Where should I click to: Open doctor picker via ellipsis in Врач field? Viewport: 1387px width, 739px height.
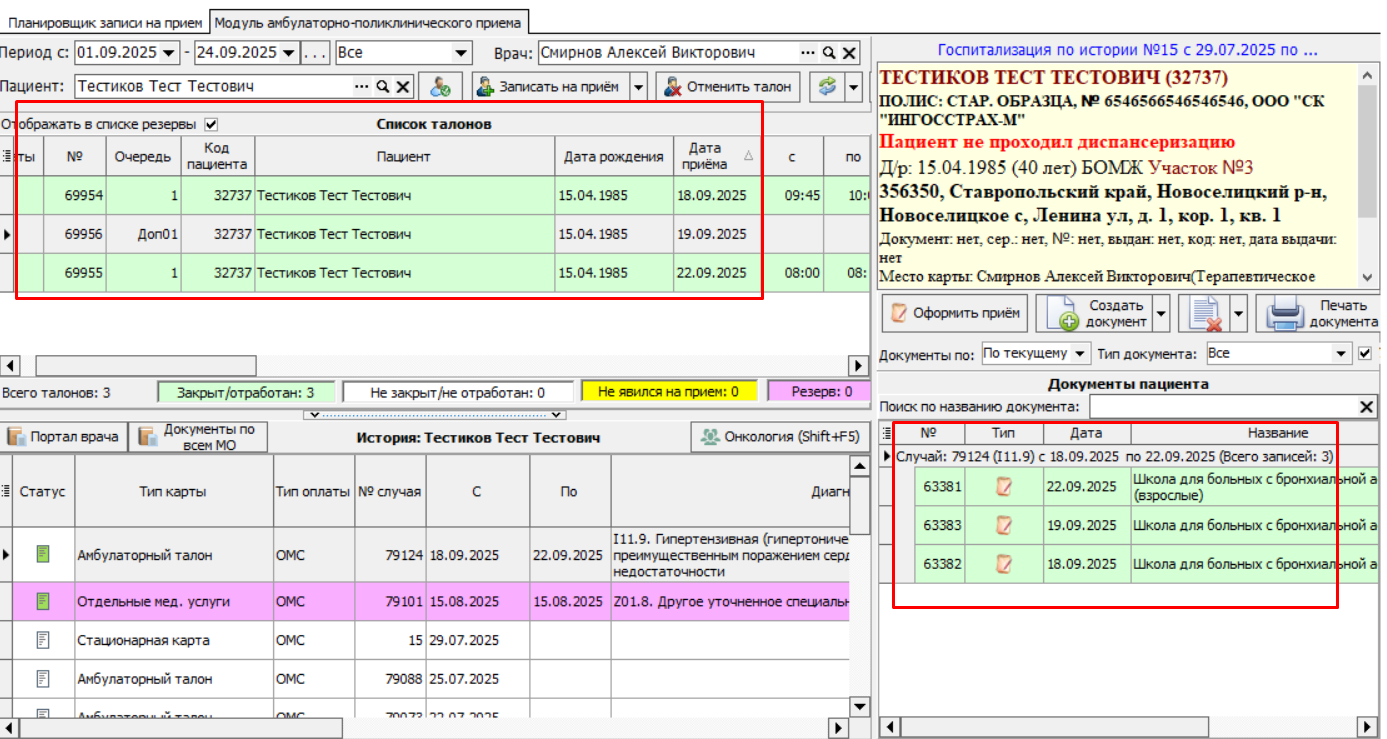tap(809, 53)
